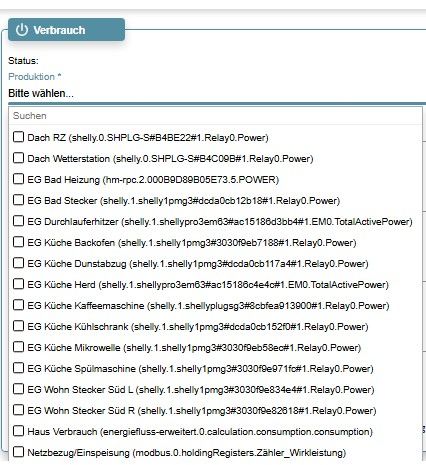Click the 'Produktion *' field label
Screen dimensions: 426x465
coord(35,77)
